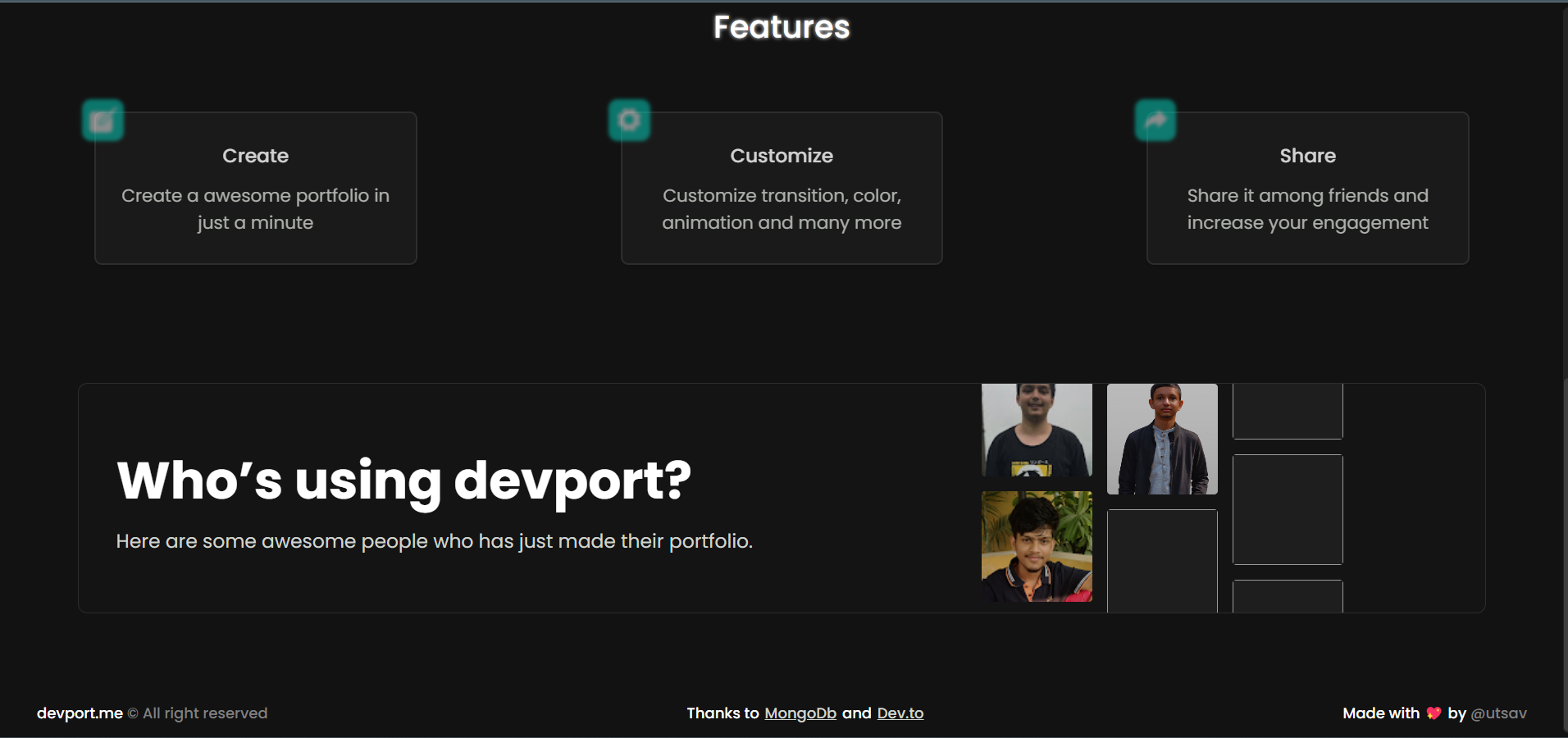Click the settings cog icon on the middle card
The height and width of the screenshot is (738, 1568).
click(628, 120)
